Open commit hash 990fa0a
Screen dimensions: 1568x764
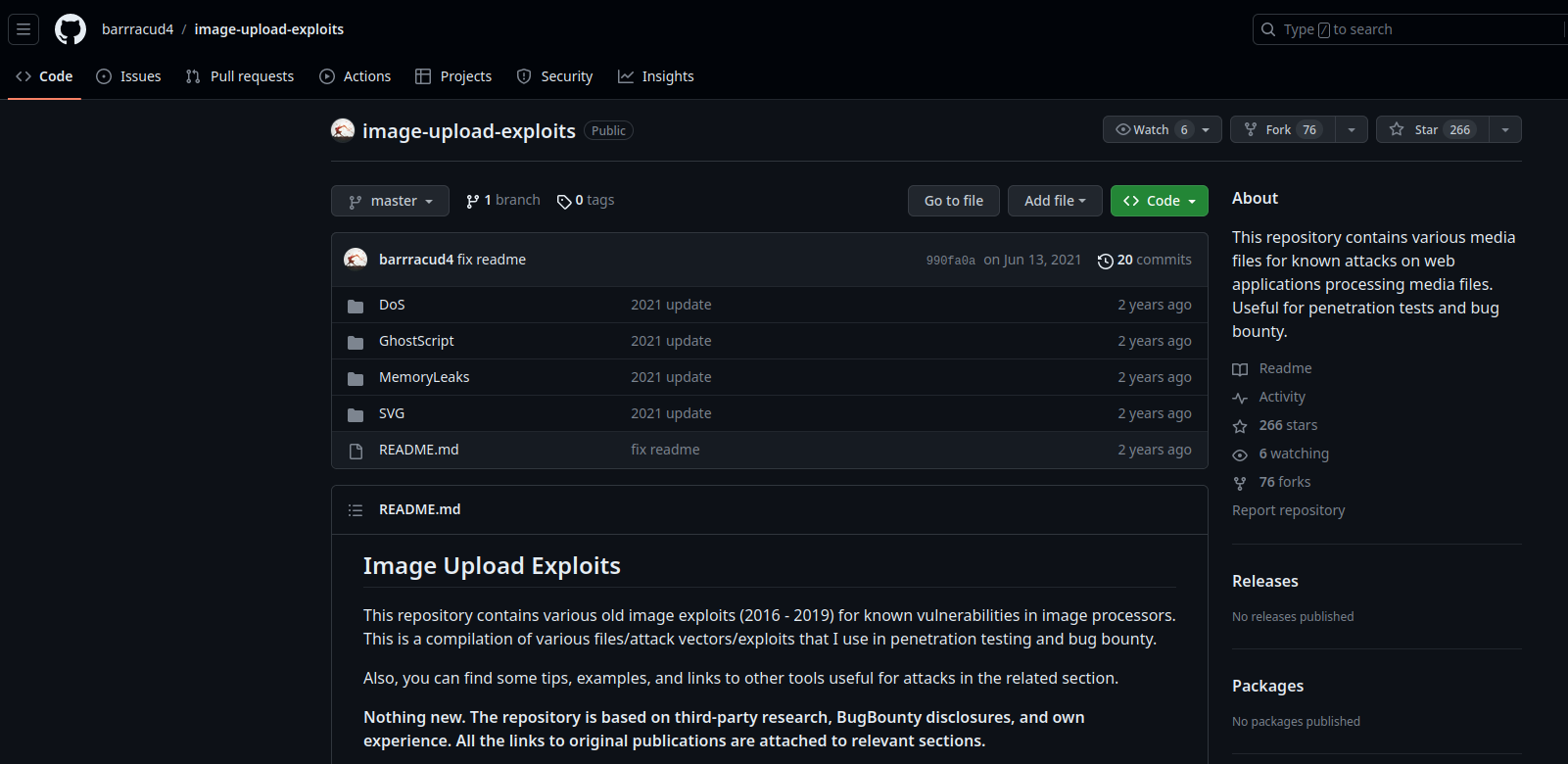[951, 261]
